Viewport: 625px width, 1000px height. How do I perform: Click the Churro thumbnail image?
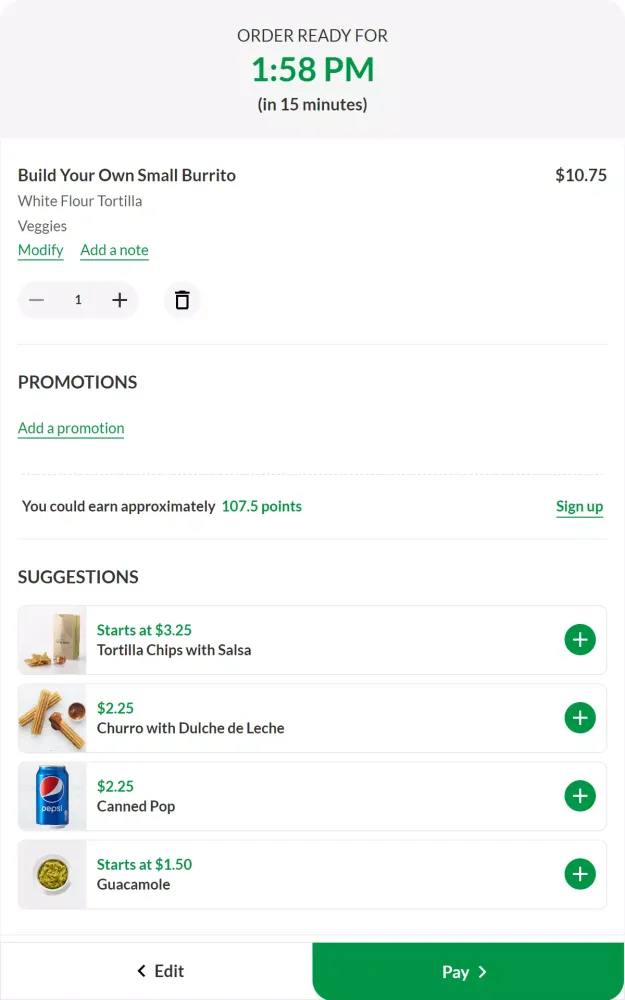point(53,718)
